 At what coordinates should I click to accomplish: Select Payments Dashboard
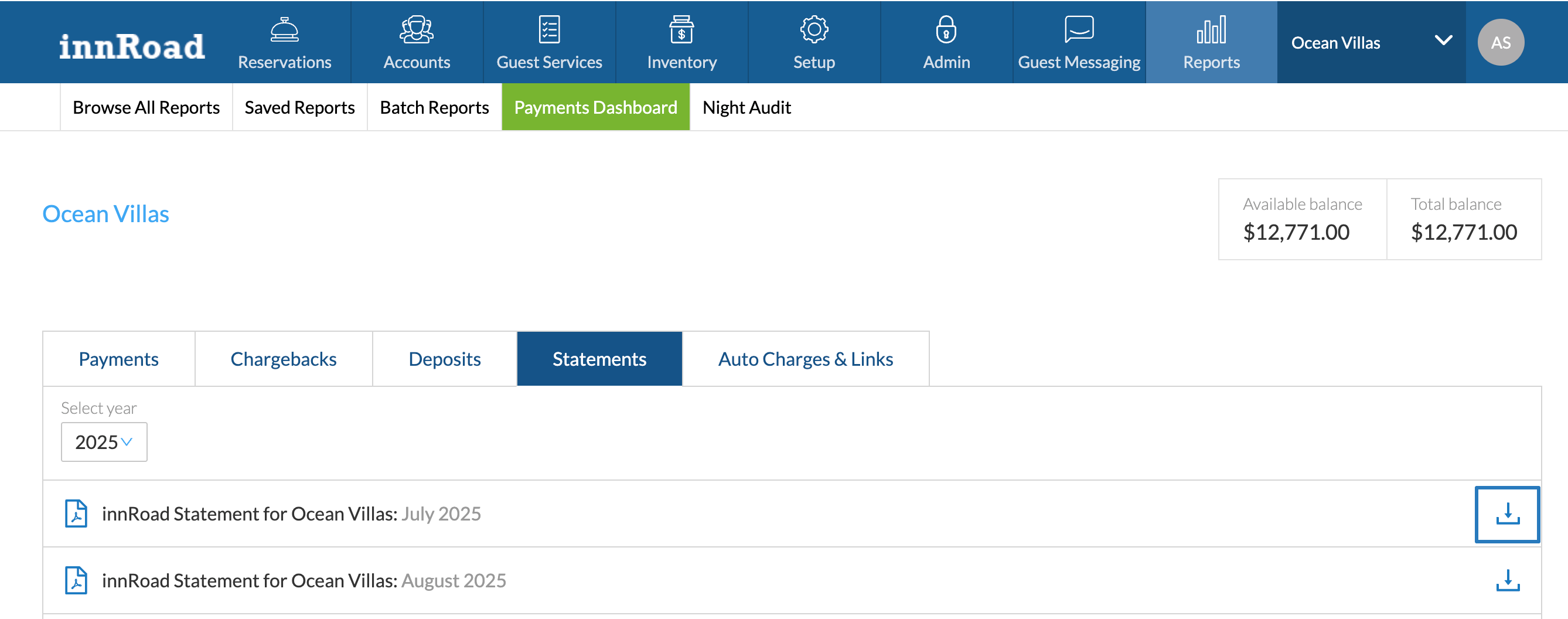(595, 107)
